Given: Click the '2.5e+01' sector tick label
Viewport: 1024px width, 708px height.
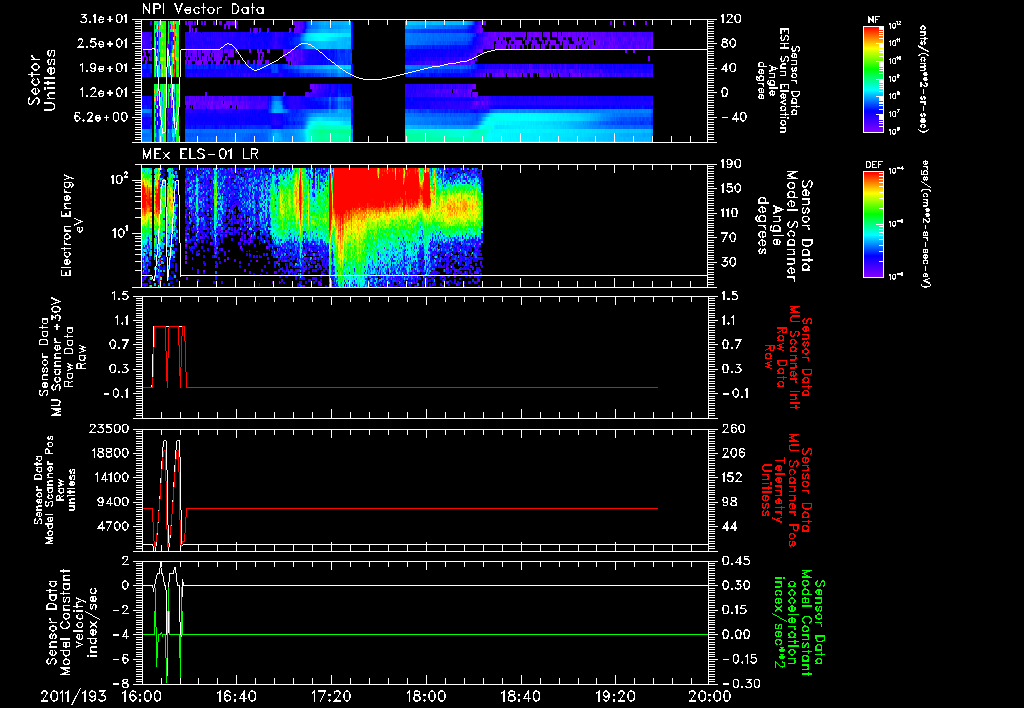Looking at the screenshot, I should click(104, 43).
